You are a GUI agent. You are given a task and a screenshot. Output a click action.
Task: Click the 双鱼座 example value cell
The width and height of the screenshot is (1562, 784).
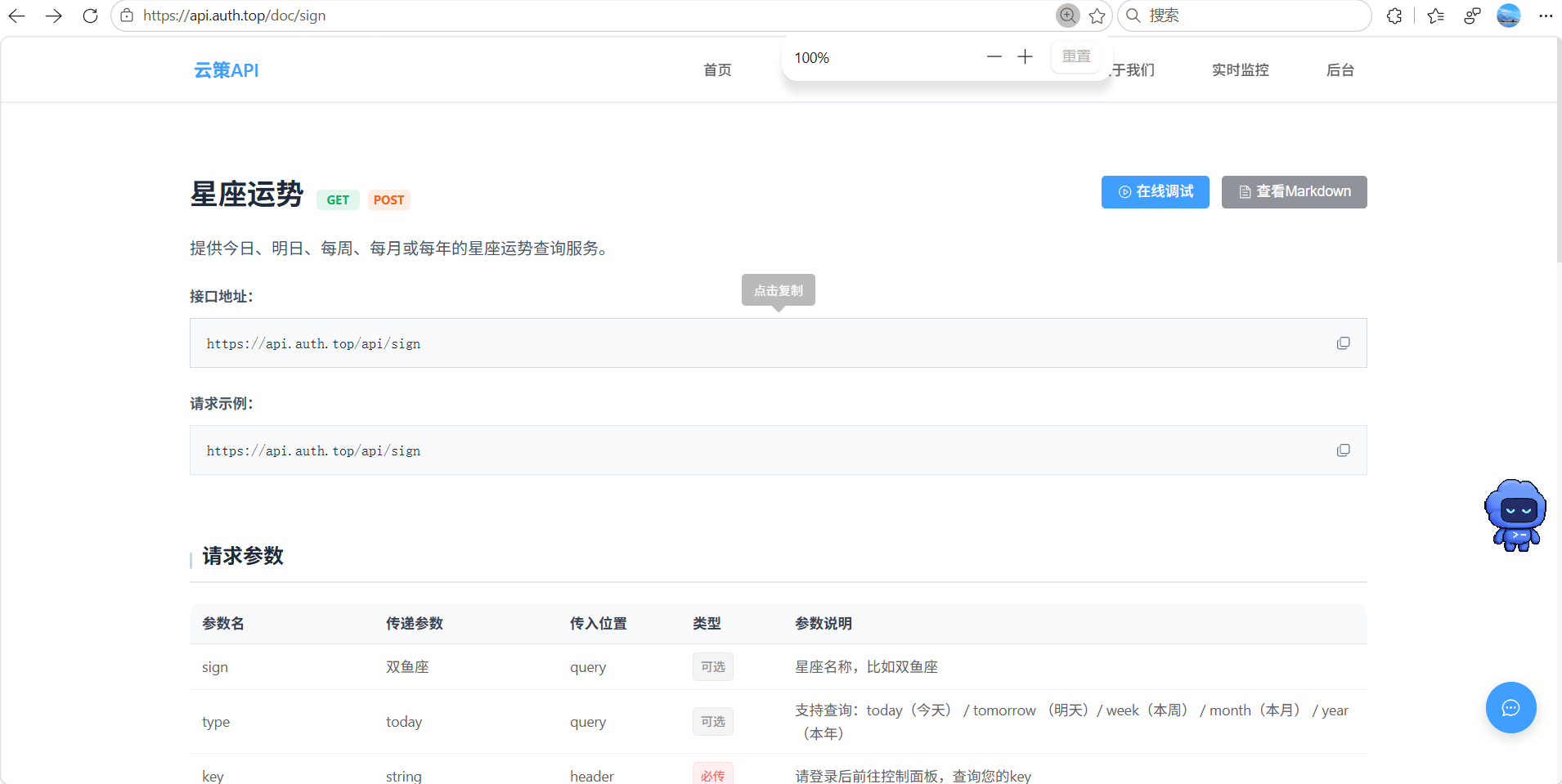coord(407,667)
